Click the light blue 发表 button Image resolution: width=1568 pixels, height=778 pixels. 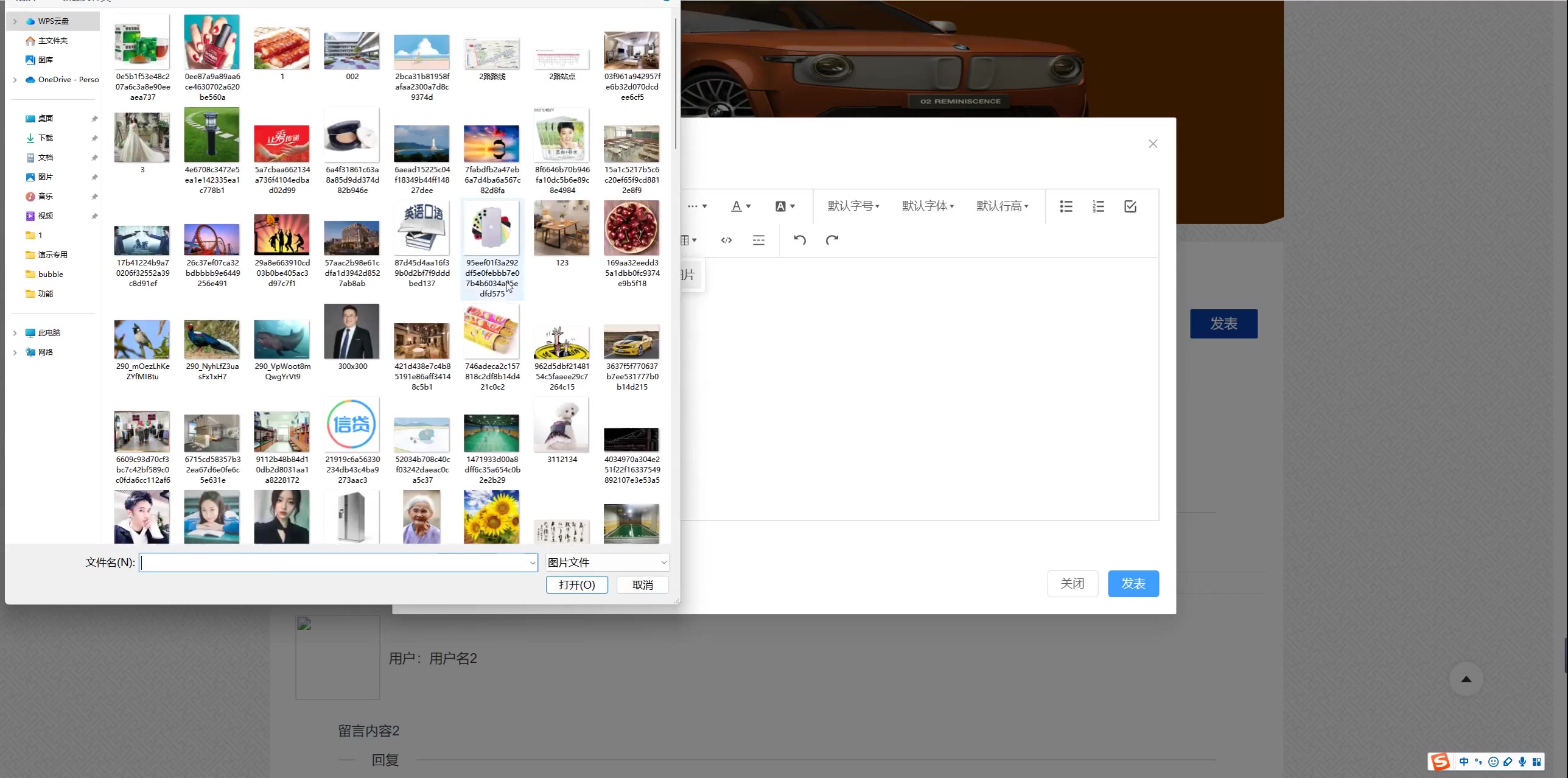pos(1133,583)
